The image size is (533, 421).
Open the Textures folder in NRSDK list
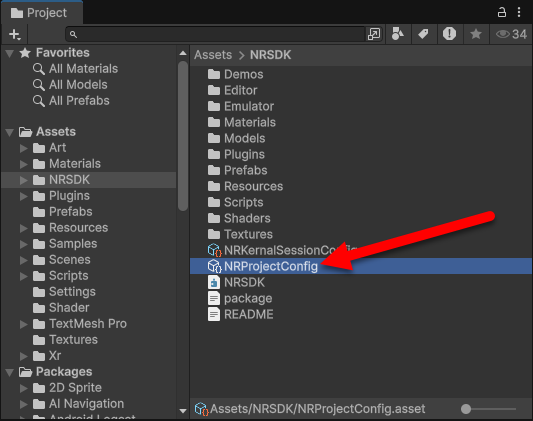pyautogui.click(x=240, y=234)
